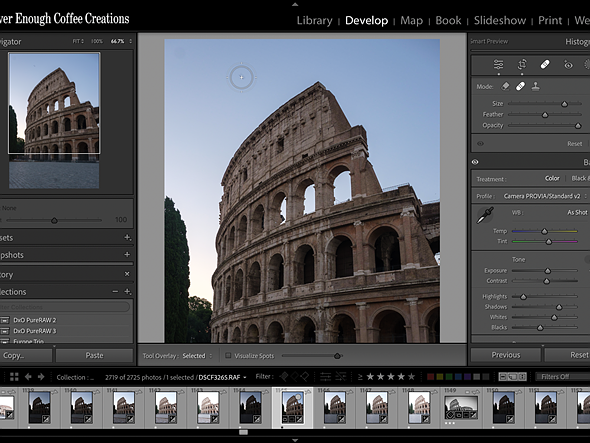The image size is (590, 443).
Task: Open Tool Overlay Selected dropdown
Action: pos(197,356)
